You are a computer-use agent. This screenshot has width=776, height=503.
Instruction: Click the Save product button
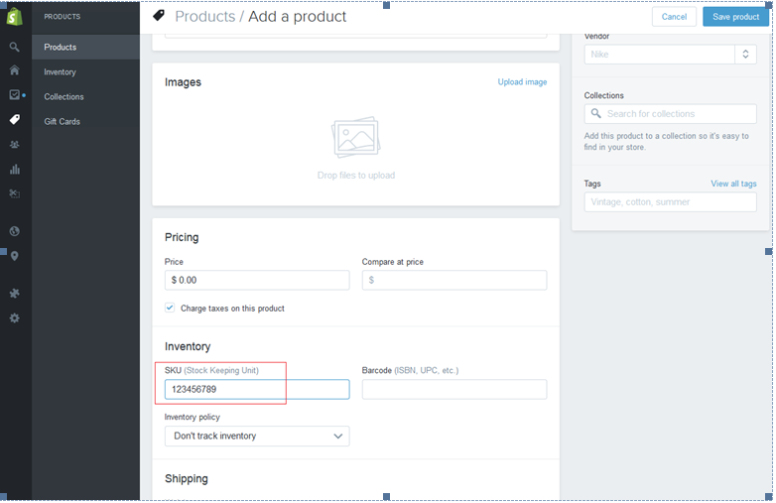tap(735, 17)
